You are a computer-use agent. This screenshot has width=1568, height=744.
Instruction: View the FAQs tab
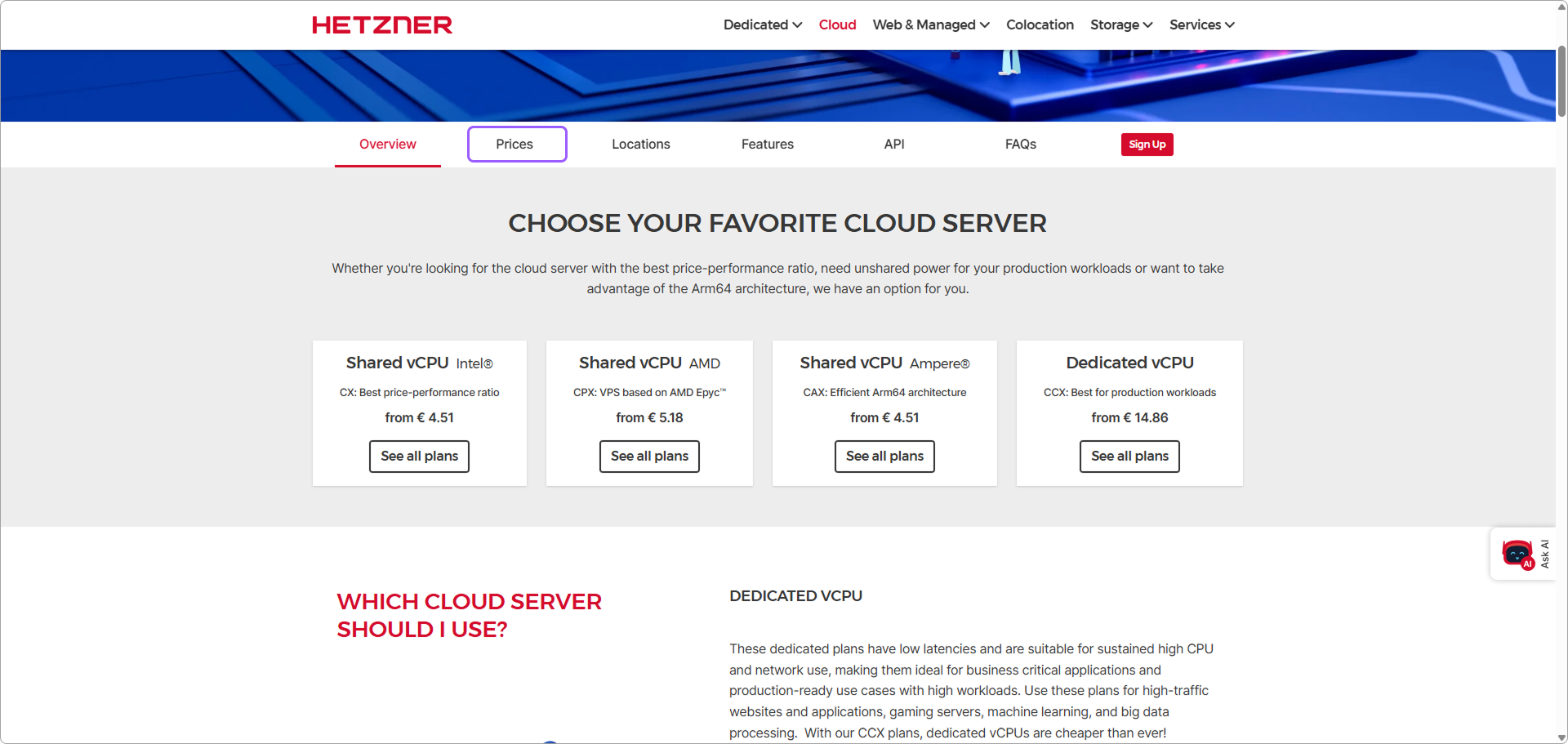click(1021, 145)
